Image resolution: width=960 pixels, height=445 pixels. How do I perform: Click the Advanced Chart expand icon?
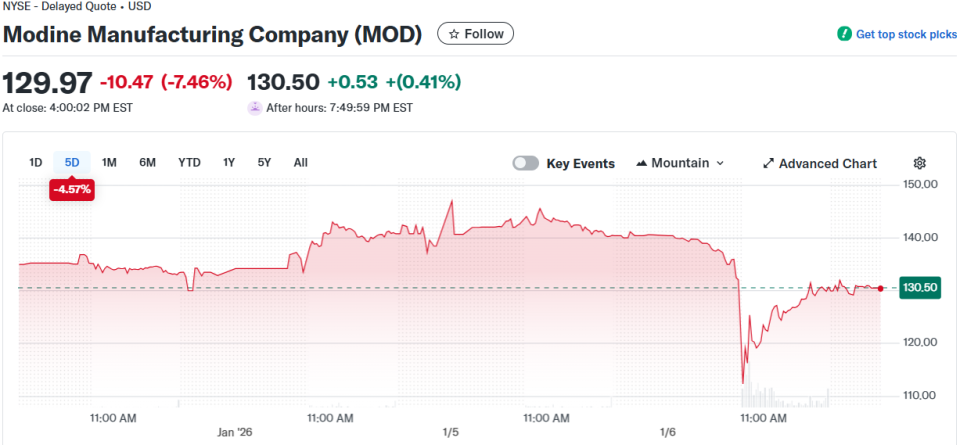click(769, 163)
